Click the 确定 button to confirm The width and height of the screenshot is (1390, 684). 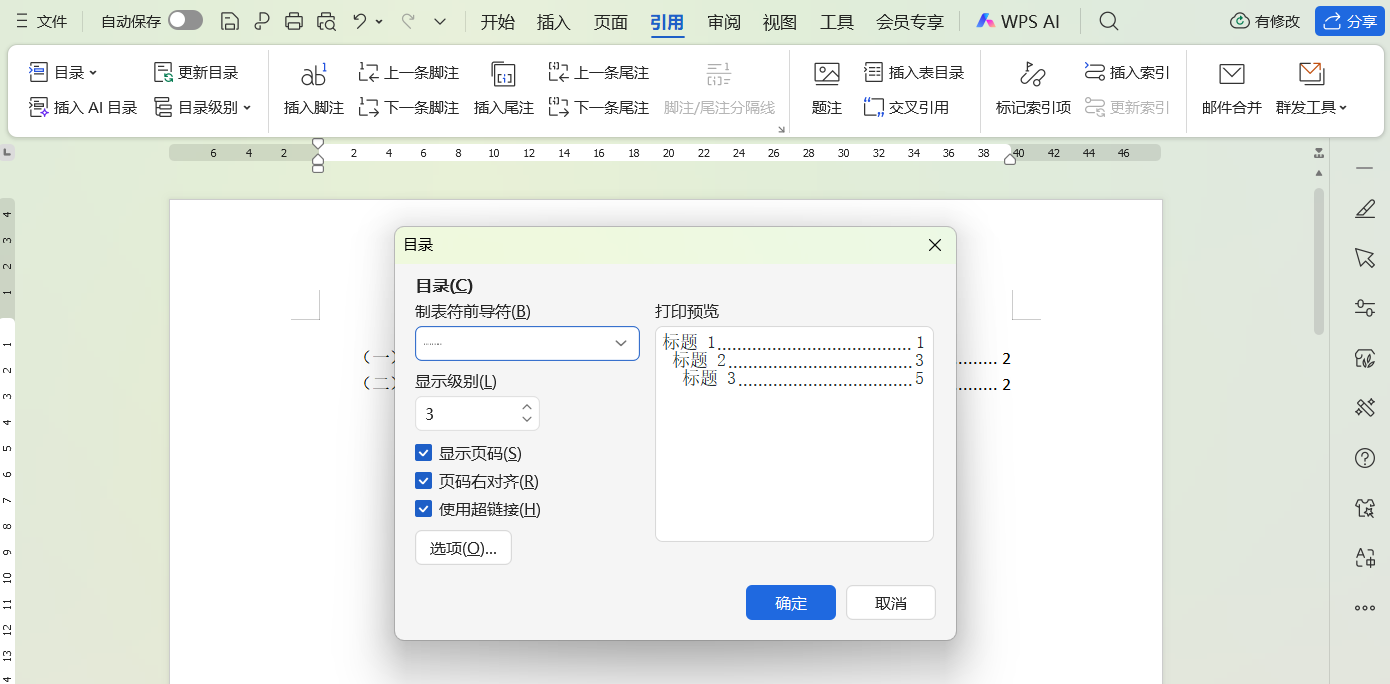(x=790, y=602)
